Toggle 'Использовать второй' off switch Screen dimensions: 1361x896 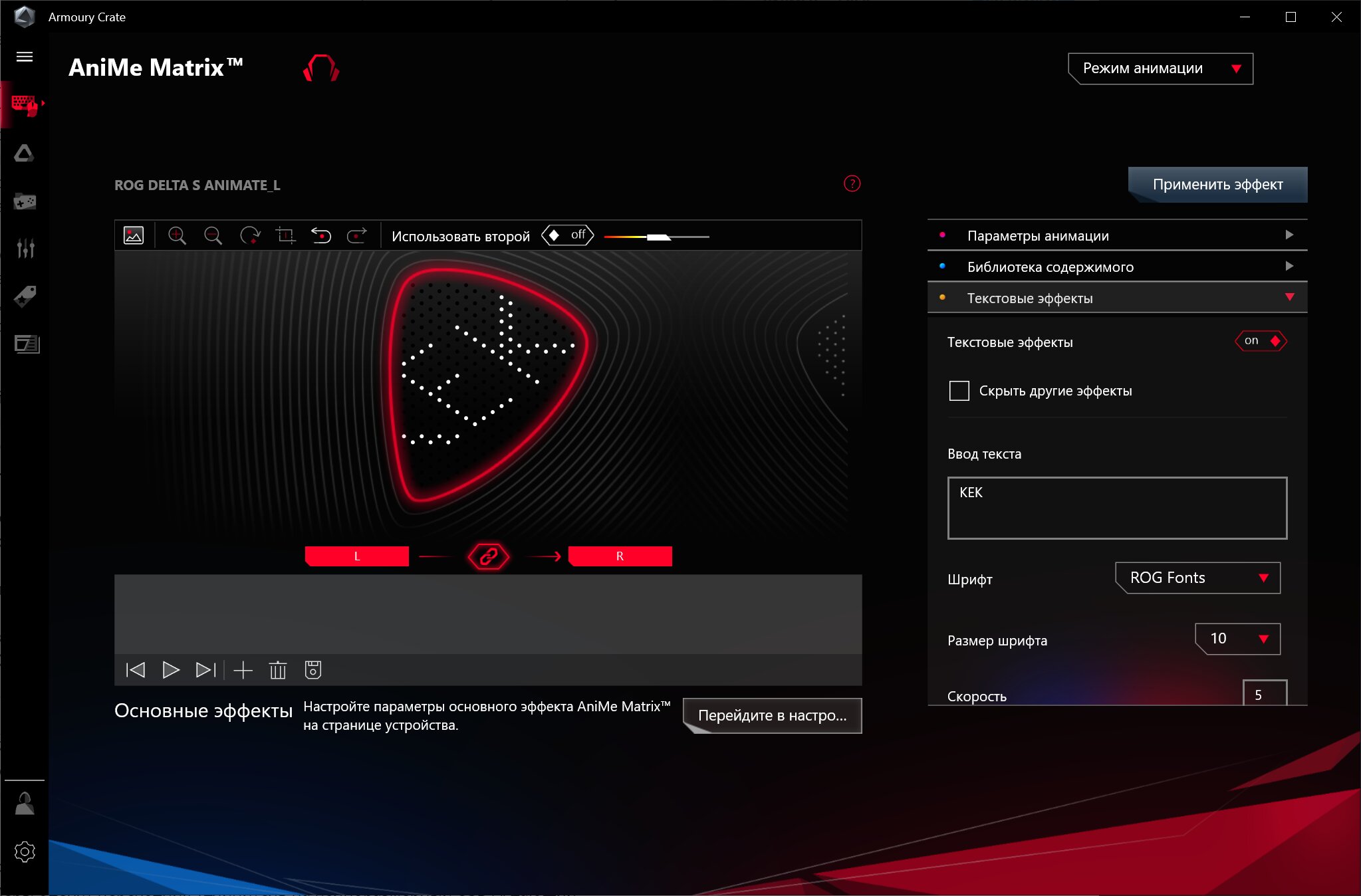click(x=567, y=235)
